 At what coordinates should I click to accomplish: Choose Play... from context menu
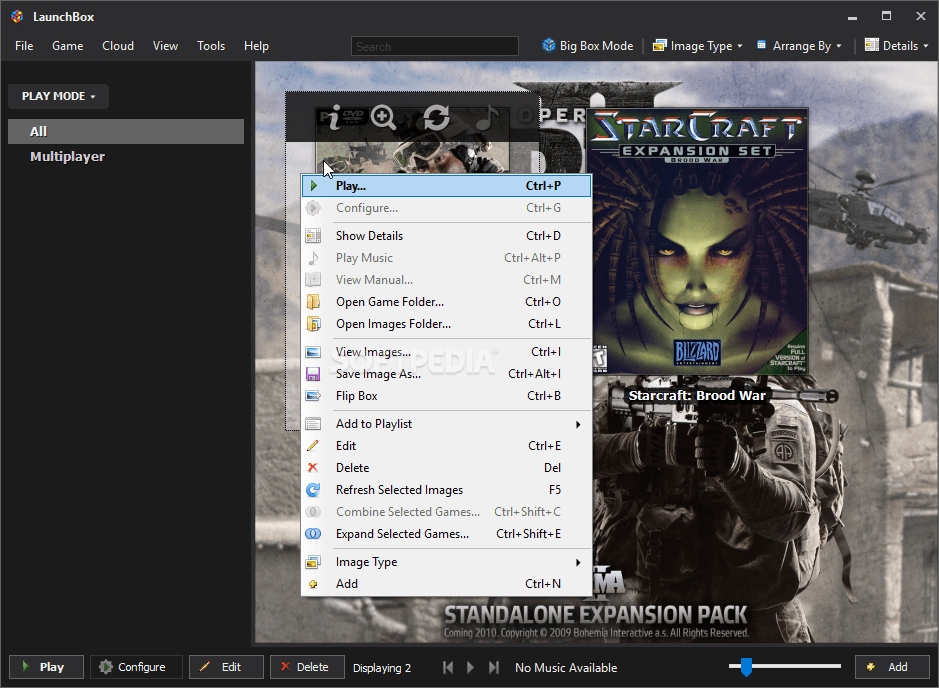click(x=446, y=186)
